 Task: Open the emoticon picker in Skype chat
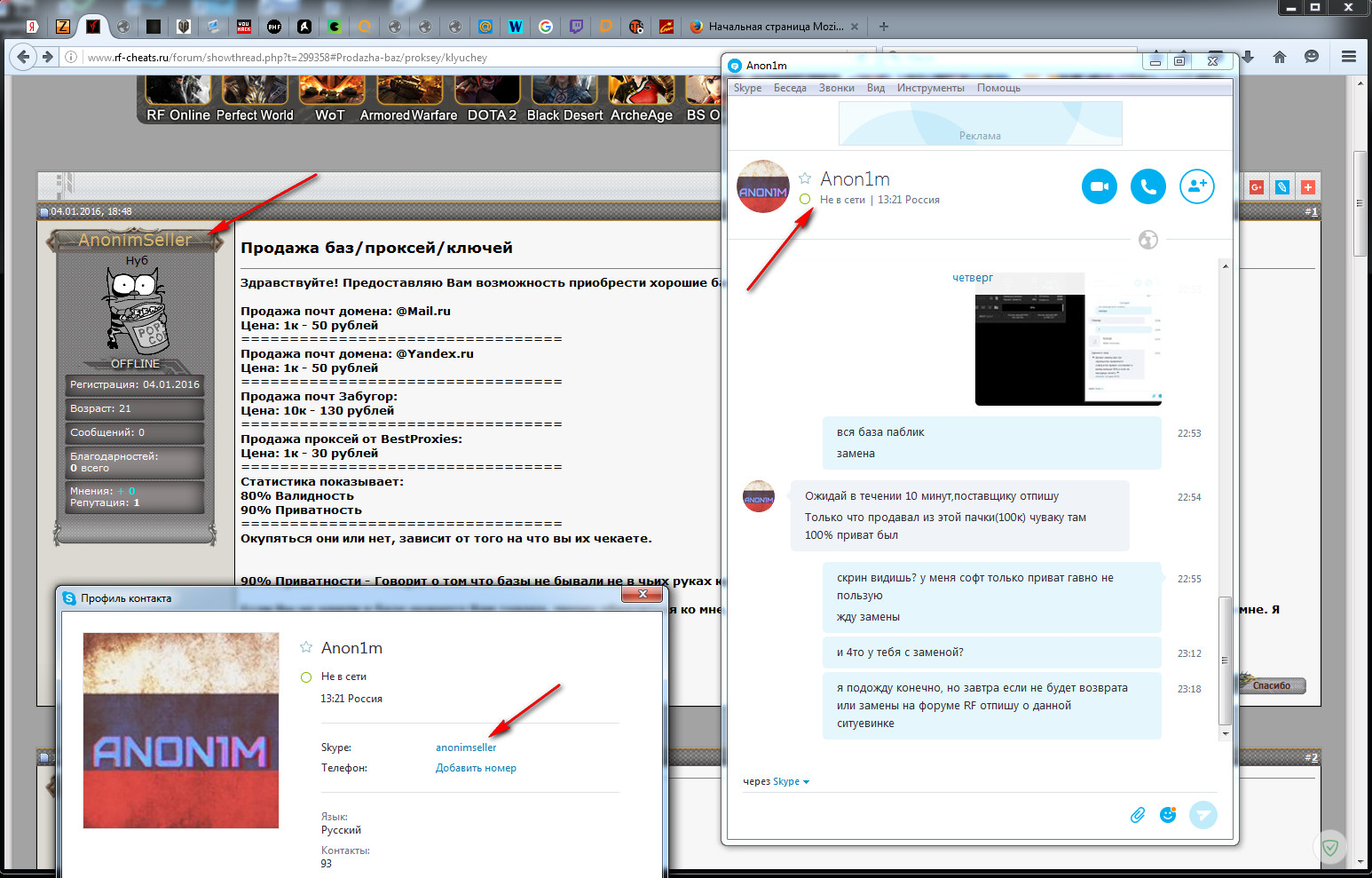click(x=1168, y=815)
